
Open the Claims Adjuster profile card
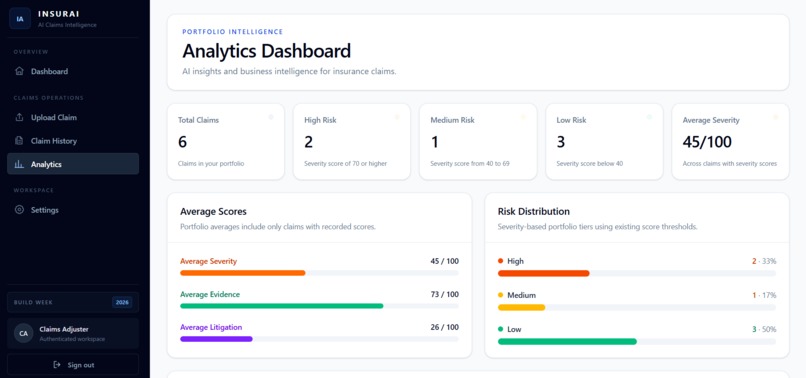73,333
